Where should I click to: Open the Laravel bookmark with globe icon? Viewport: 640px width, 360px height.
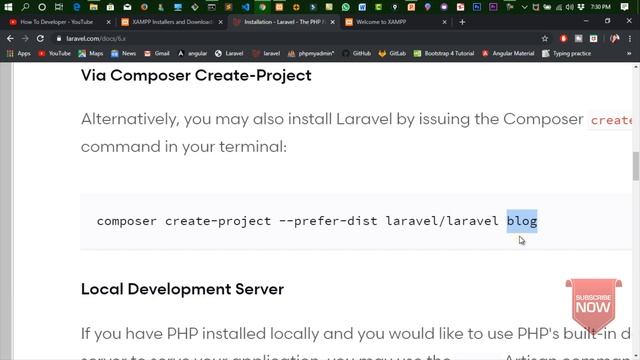[229, 53]
